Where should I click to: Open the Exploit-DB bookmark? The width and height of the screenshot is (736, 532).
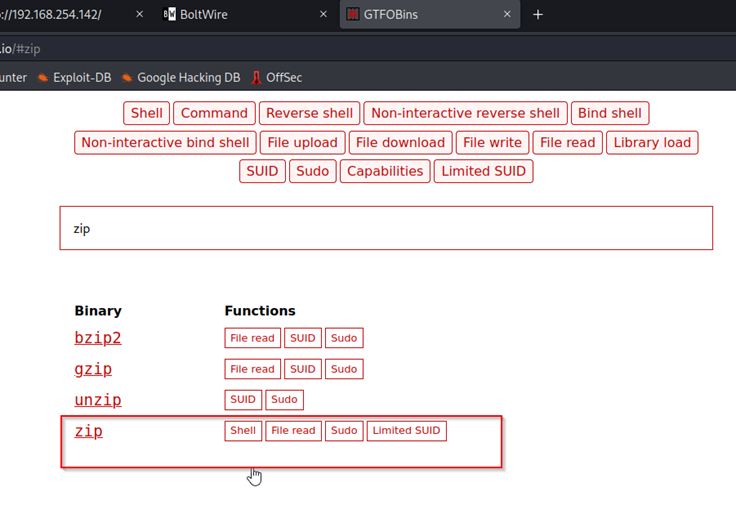coord(75,77)
